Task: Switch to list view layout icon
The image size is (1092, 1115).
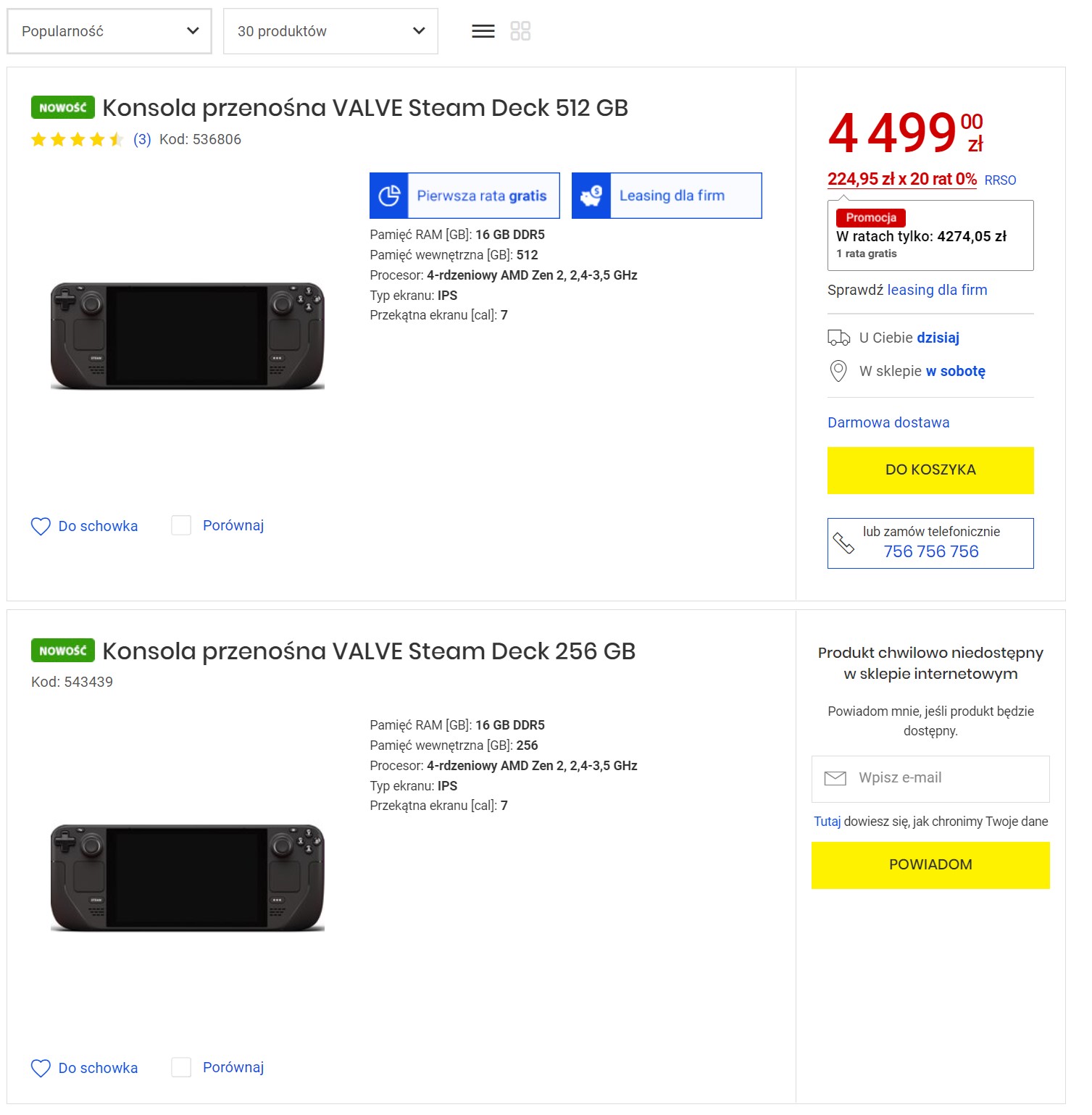Action: [x=483, y=31]
